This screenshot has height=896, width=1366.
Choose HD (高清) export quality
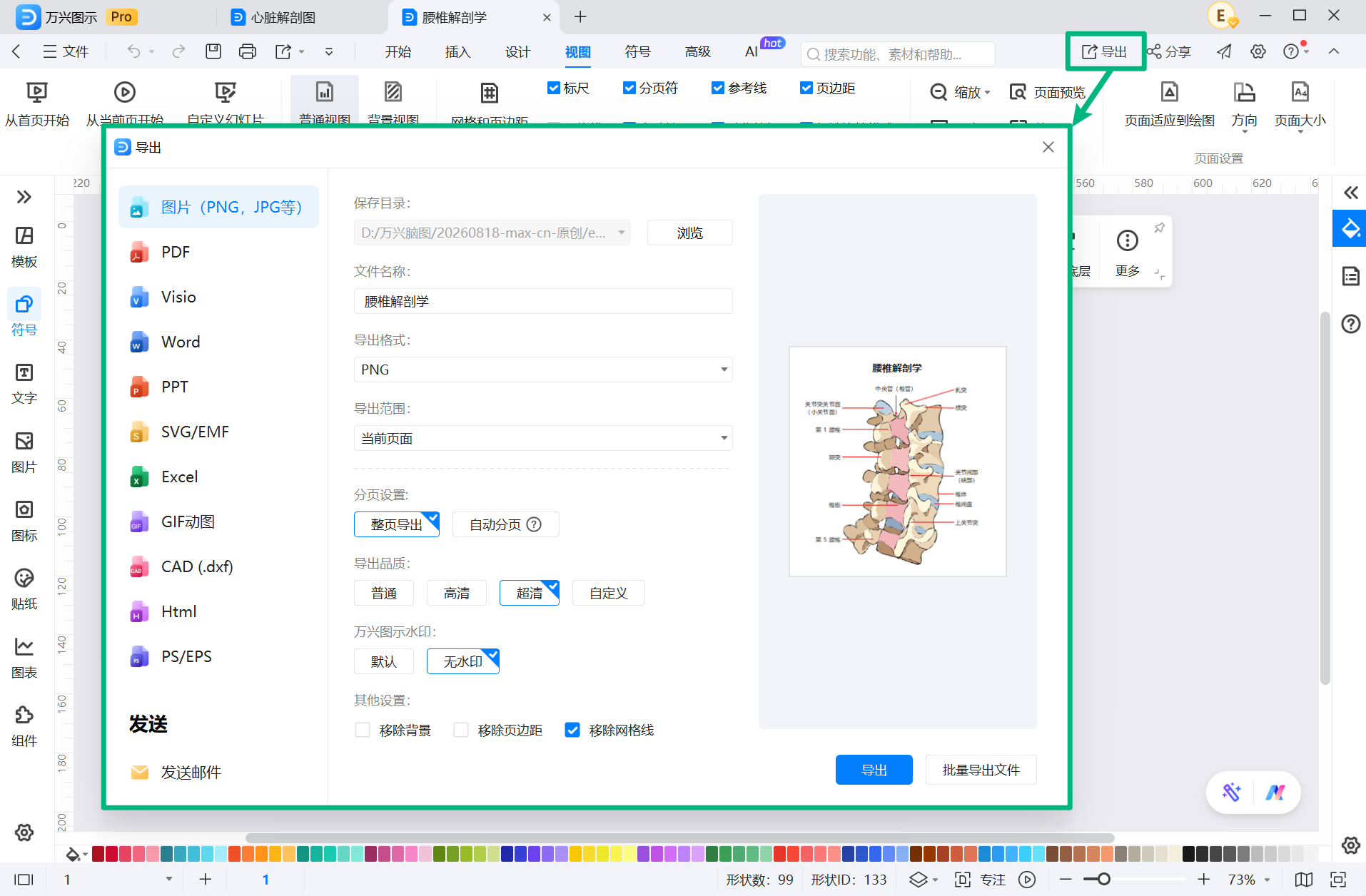coord(457,593)
